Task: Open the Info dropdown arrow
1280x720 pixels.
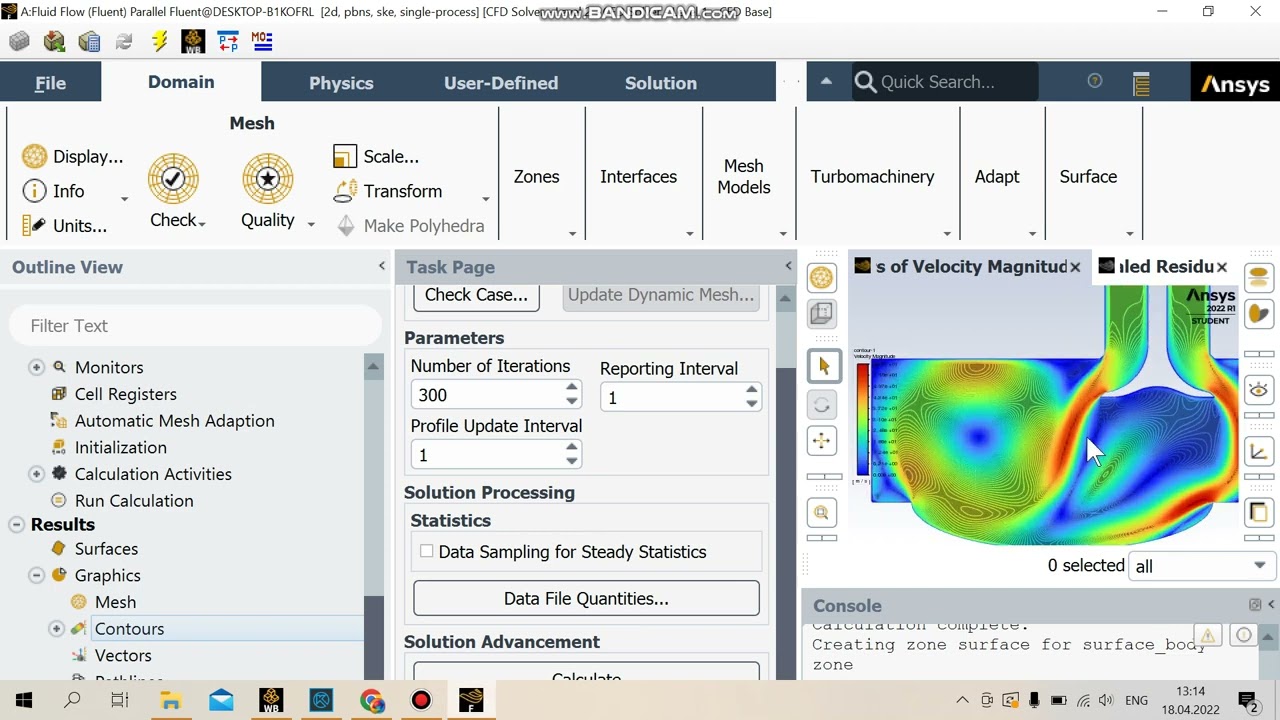Action: click(x=124, y=198)
